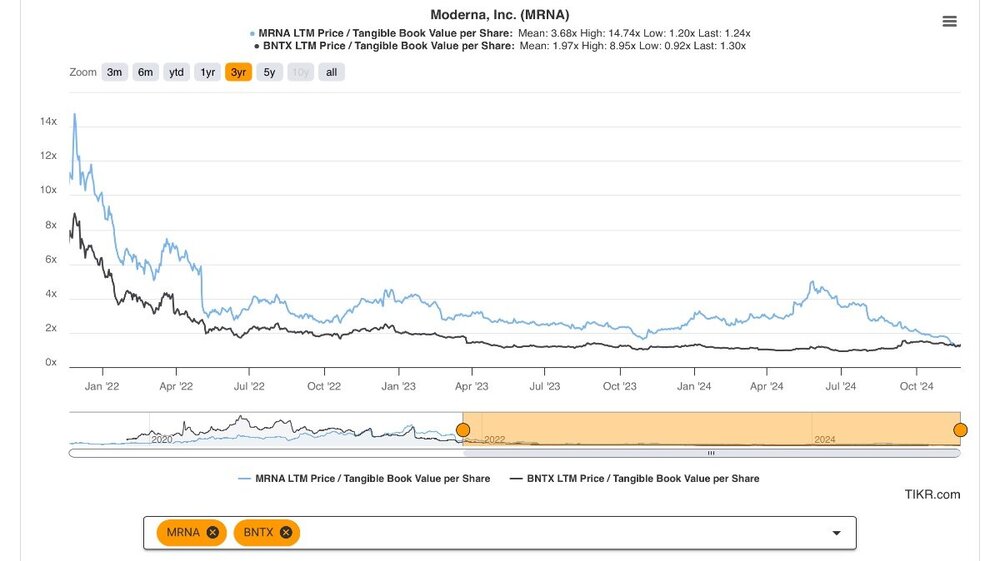Set zoom to ytd
The height and width of the screenshot is (561, 1000).
pyautogui.click(x=177, y=72)
